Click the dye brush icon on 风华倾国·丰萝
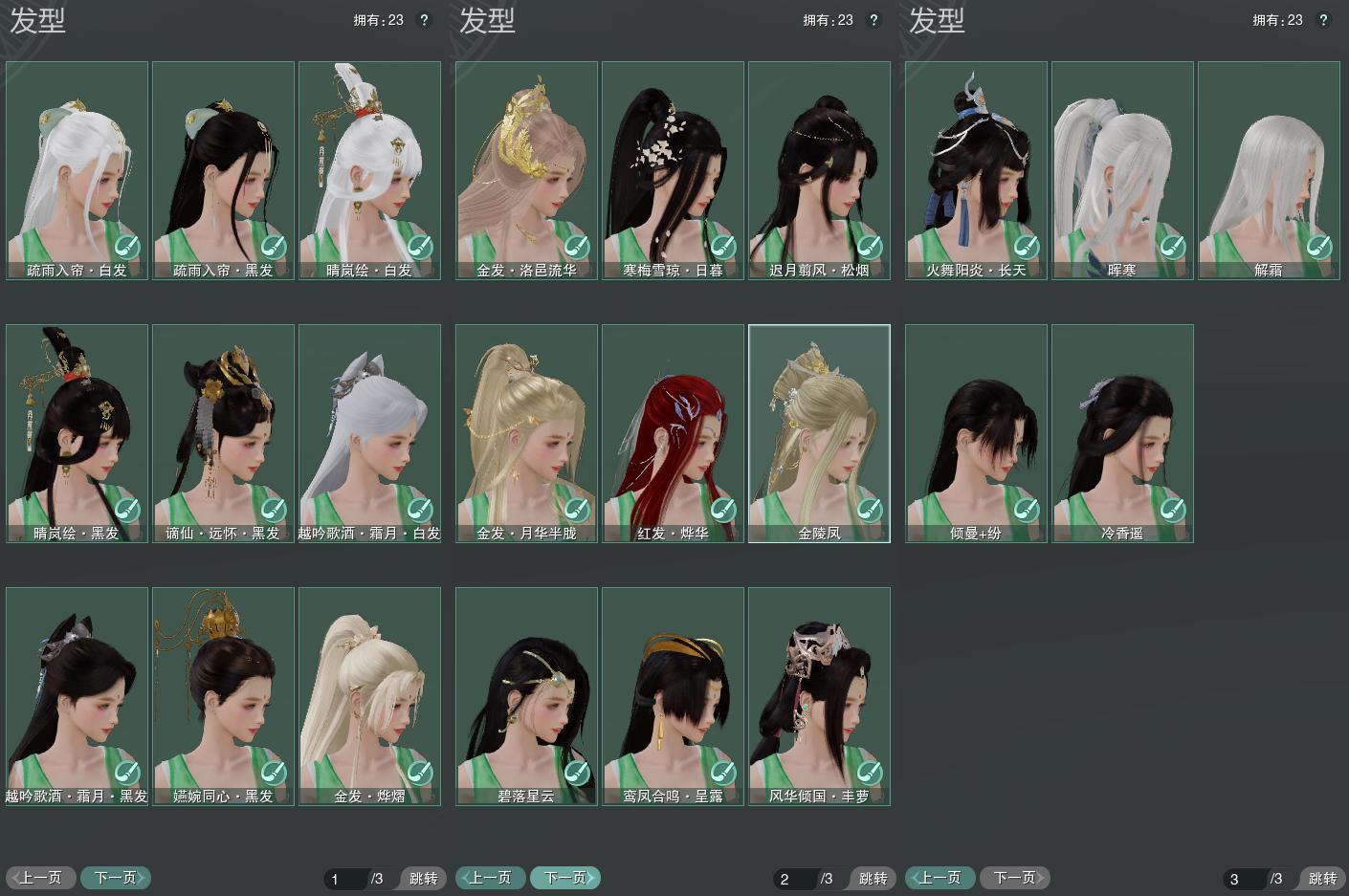 [x=870, y=773]
